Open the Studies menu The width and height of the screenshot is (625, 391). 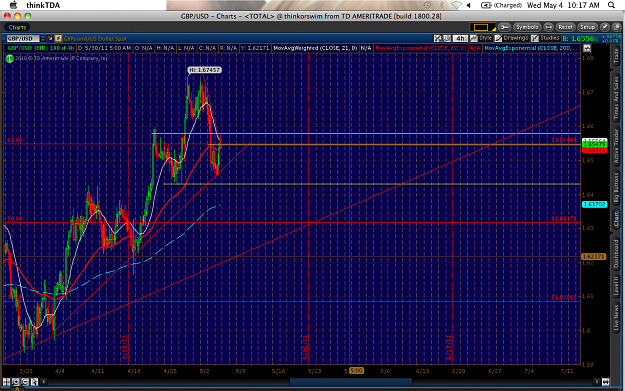(x=545, y=38)
